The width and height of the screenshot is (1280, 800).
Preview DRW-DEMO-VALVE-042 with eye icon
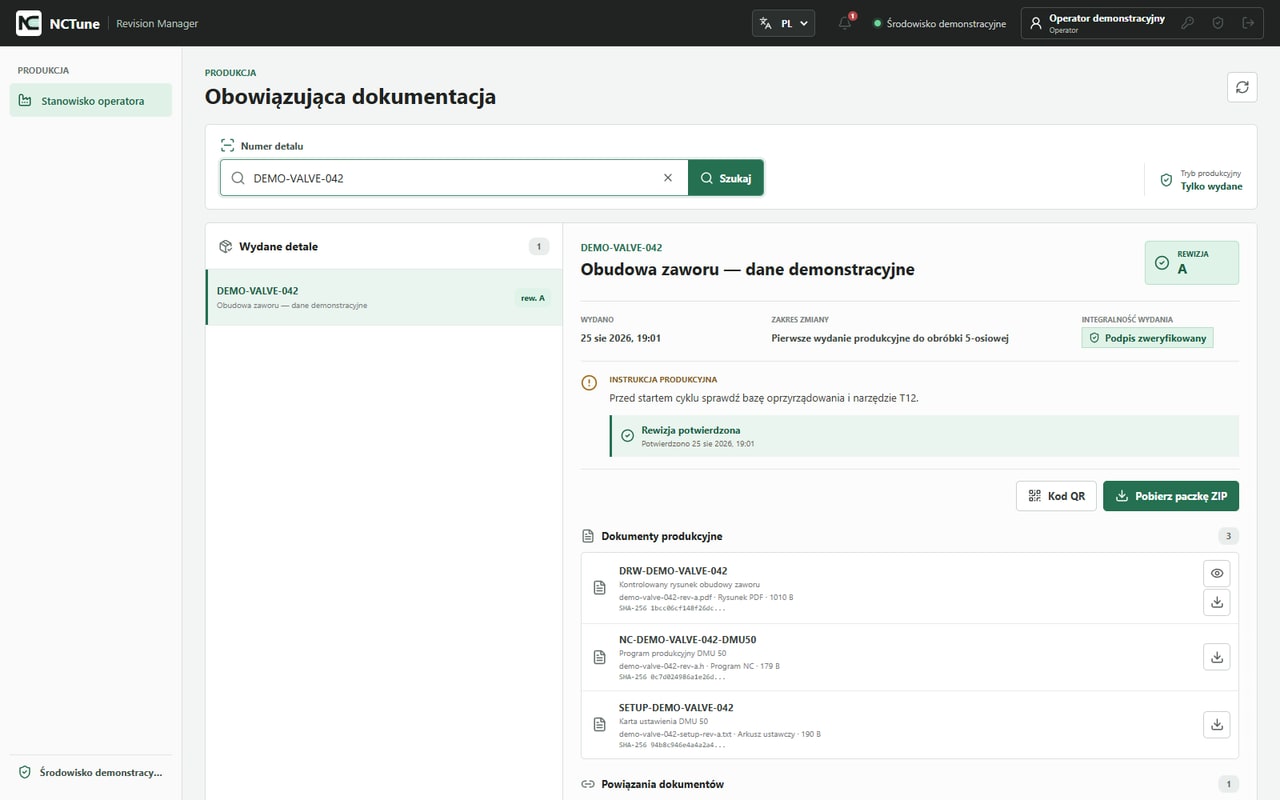pos(1217,573)
